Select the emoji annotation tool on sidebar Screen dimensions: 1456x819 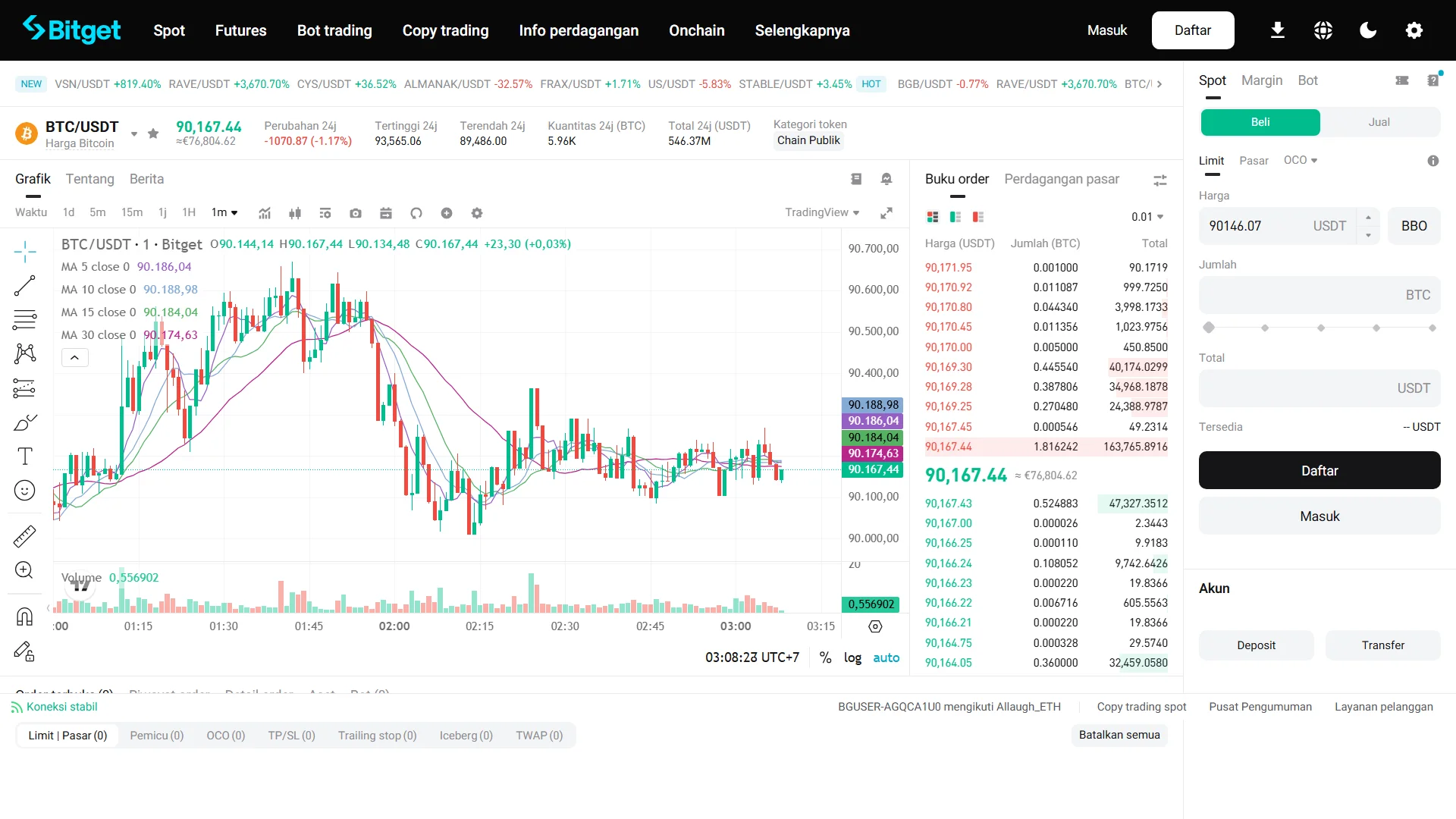[x=24, y=490]
